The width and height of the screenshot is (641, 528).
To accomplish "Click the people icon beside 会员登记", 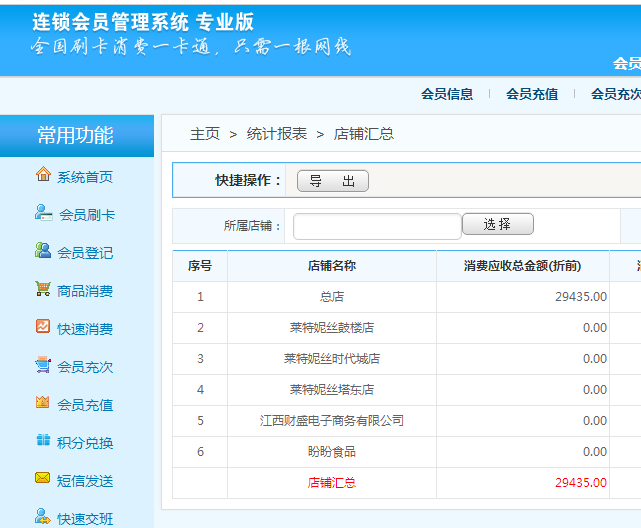I will pos(43,251).
